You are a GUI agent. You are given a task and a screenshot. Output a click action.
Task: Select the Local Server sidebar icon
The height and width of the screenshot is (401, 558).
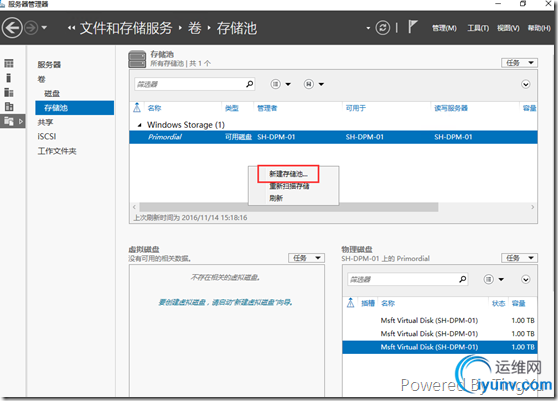9,78
